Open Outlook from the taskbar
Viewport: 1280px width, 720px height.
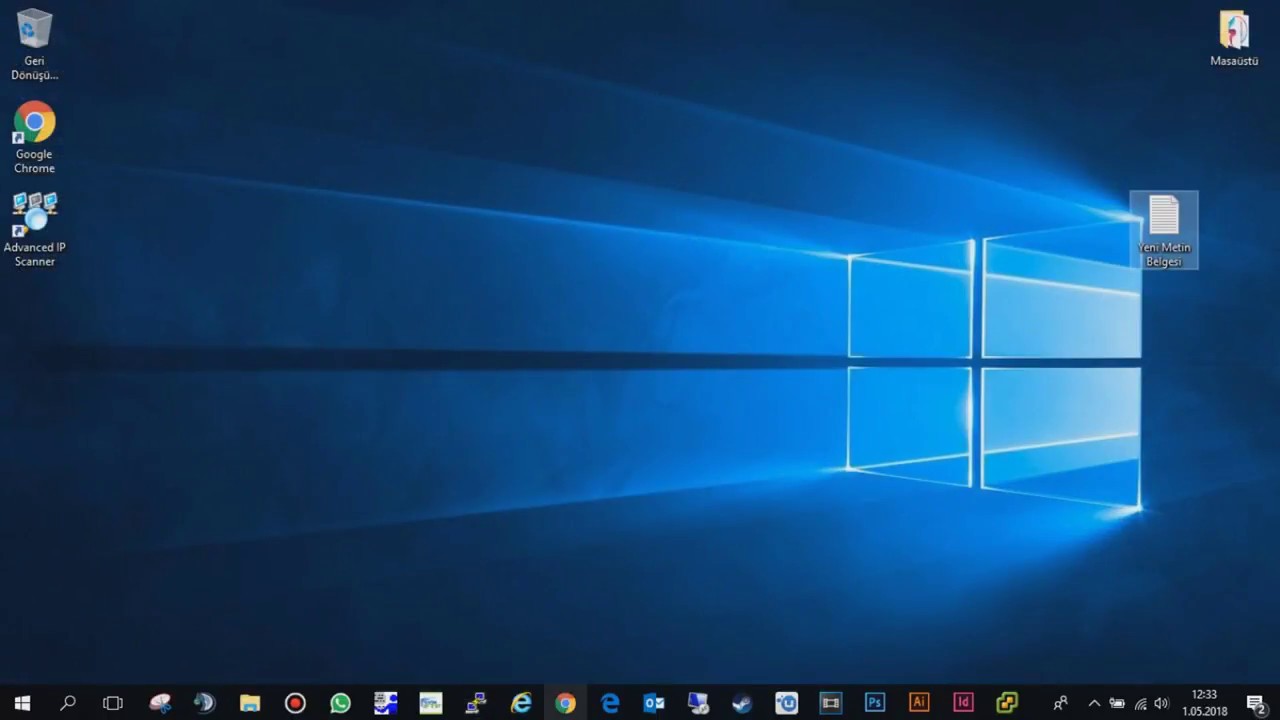point(654,703)
